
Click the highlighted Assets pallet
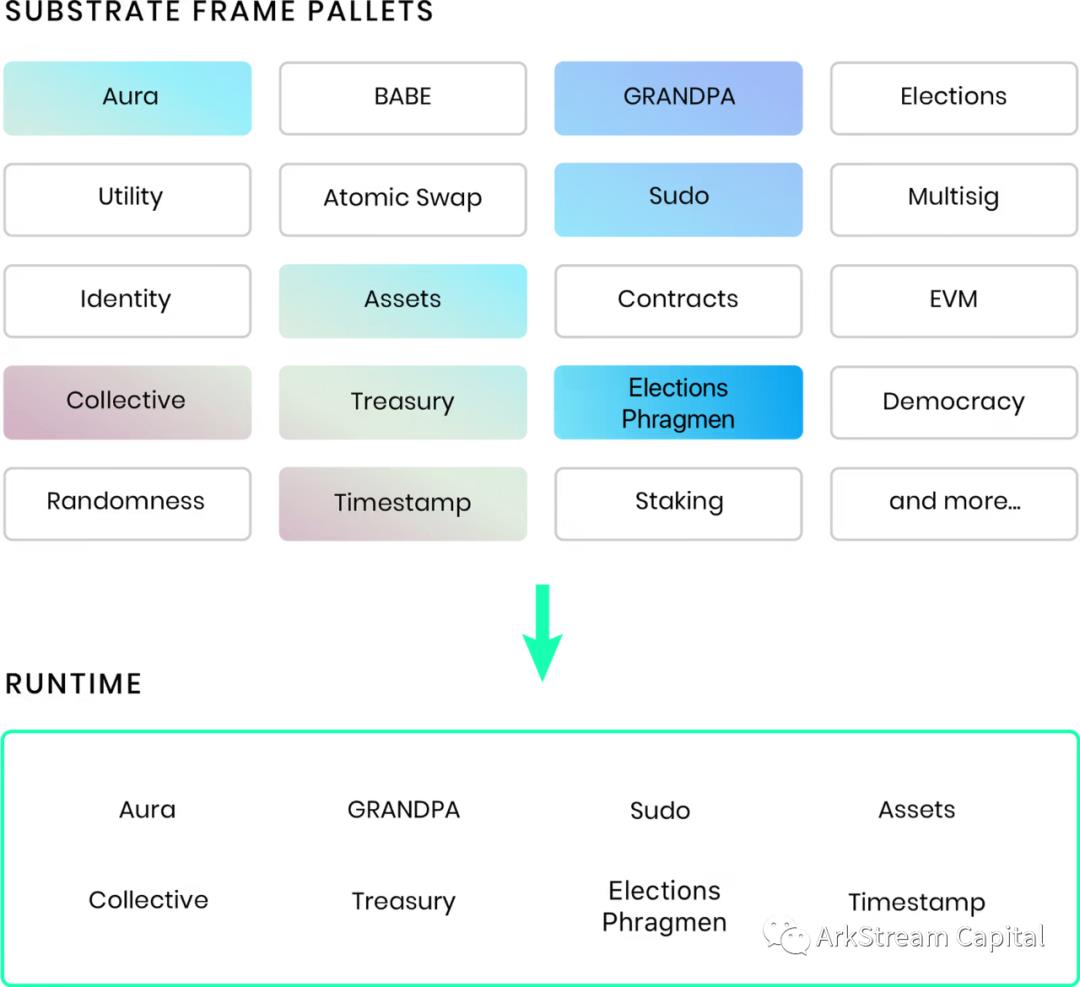pyautogui.click(x=403, y=300)
